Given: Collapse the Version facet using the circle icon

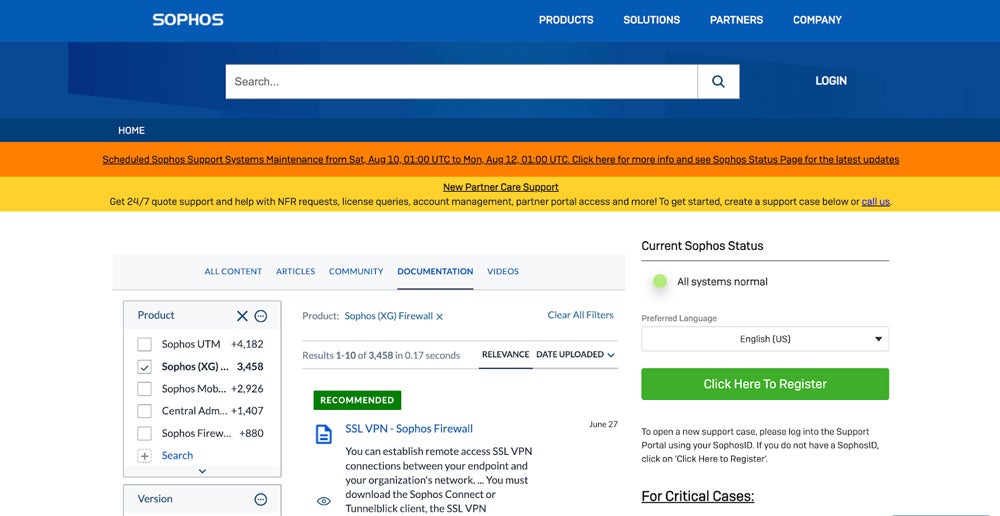Looking at the screenshot, I should (x=261, y=499).
